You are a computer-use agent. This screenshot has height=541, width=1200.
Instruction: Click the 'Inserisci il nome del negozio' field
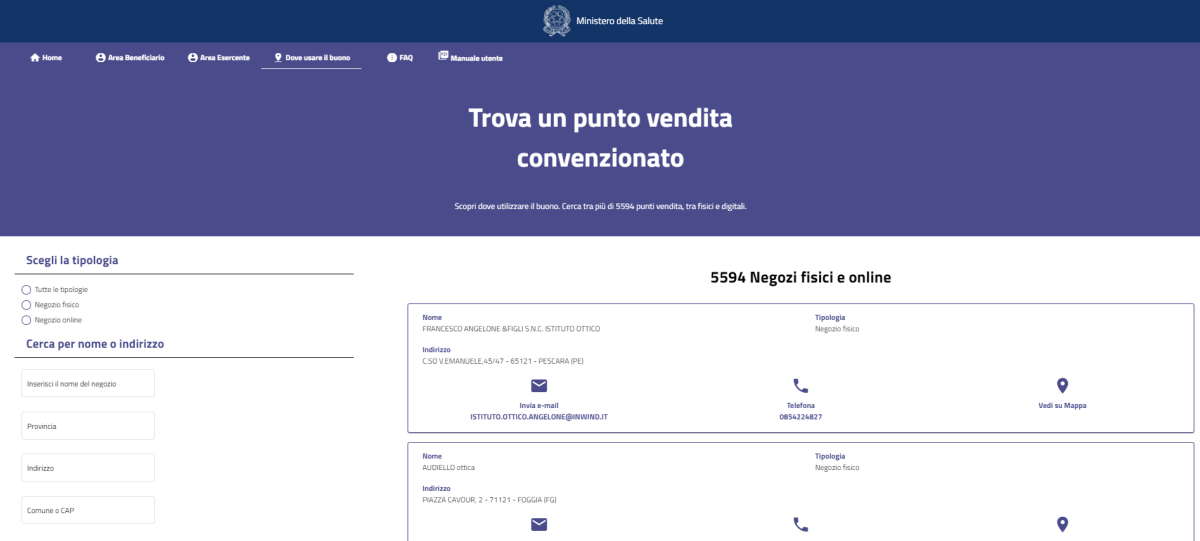point(88,384)
